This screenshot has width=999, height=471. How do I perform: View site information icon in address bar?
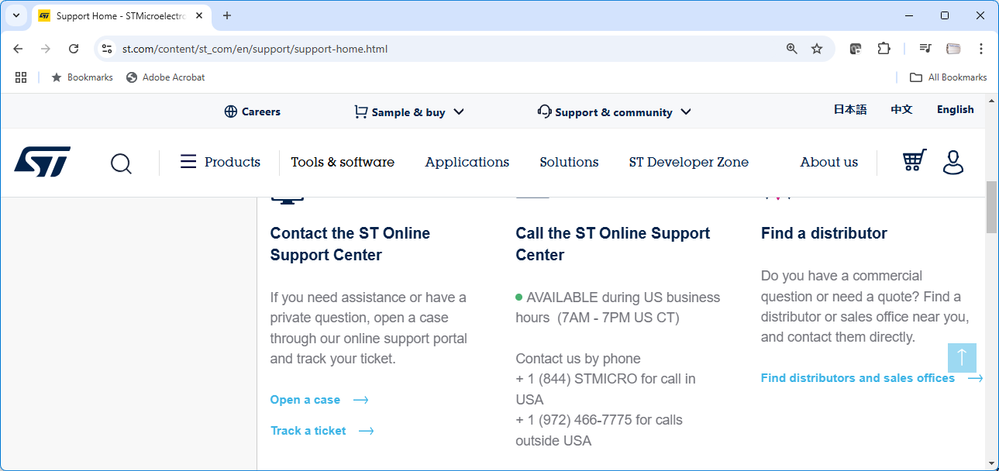[107, 49]
